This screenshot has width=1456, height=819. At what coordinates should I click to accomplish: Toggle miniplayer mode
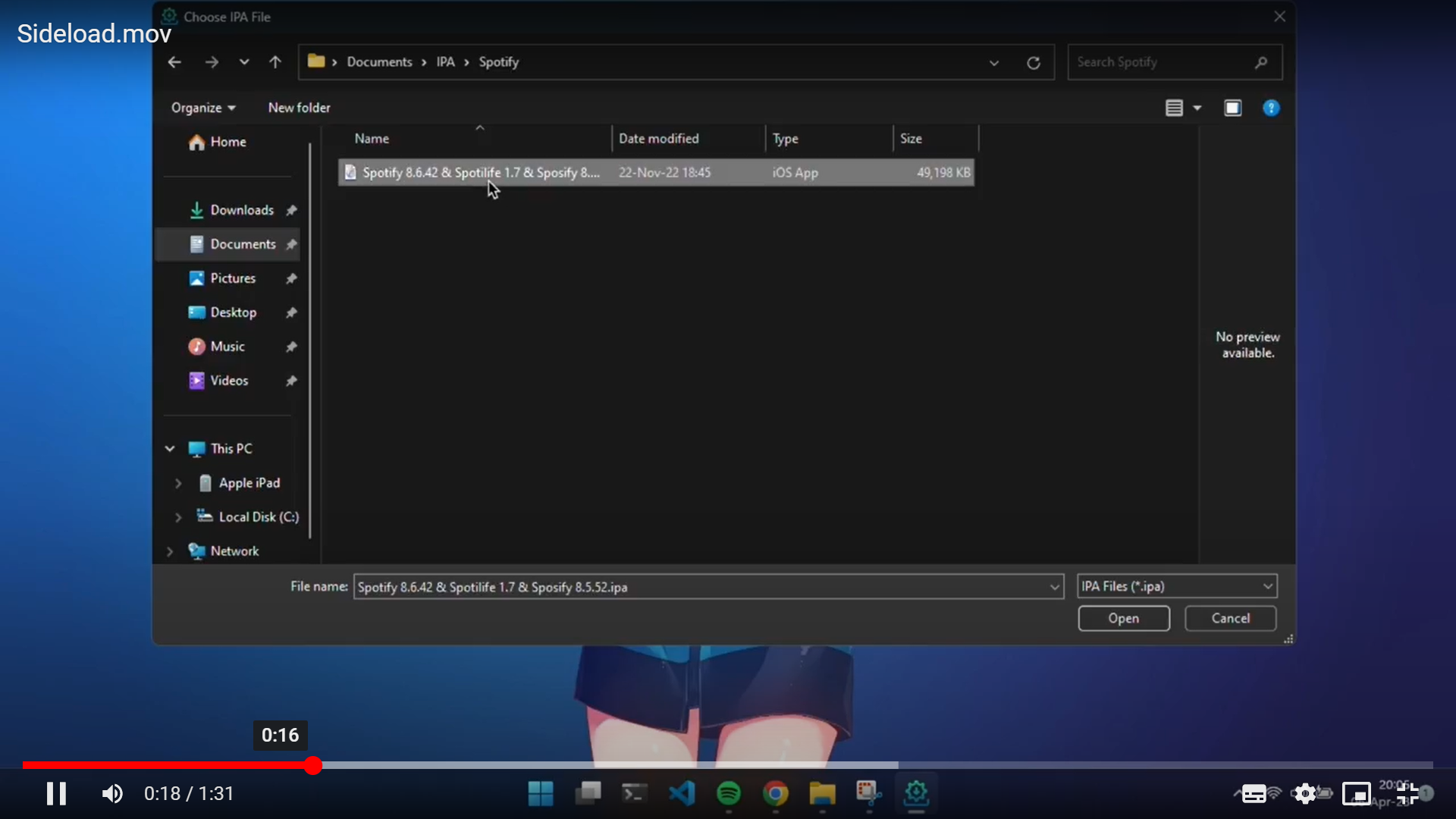[1357, 794]
